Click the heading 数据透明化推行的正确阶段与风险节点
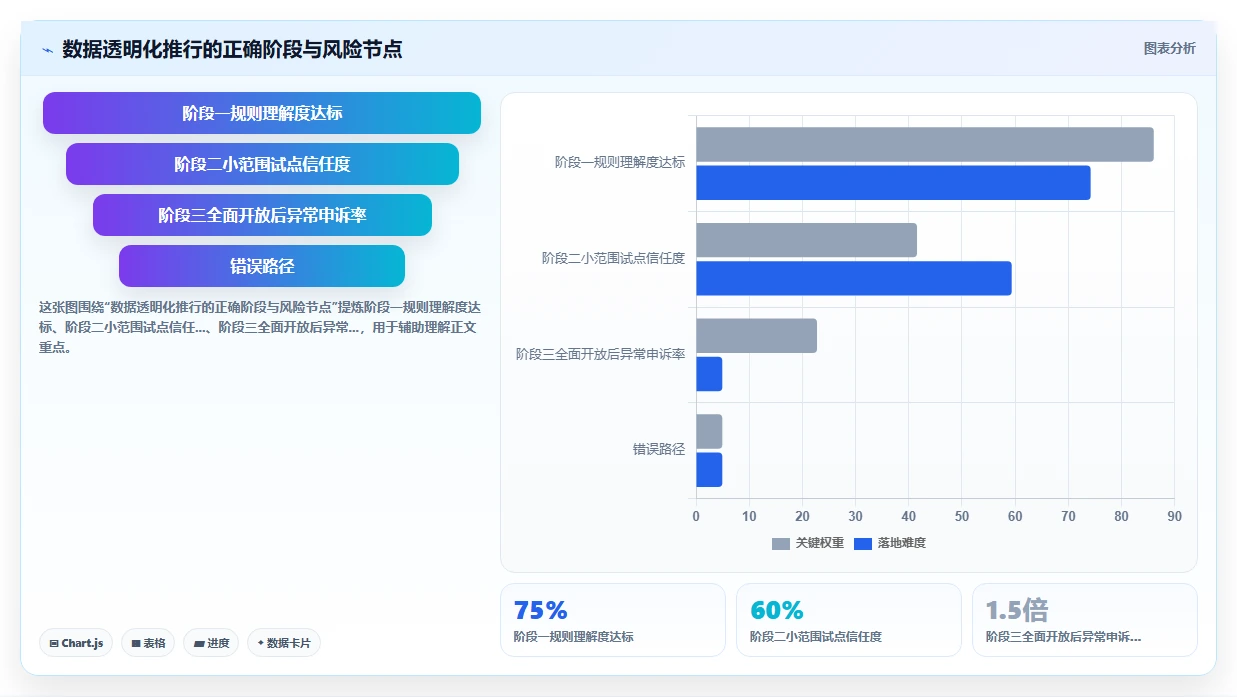This screenshot has height=697, width=1237. coord(232,49)
